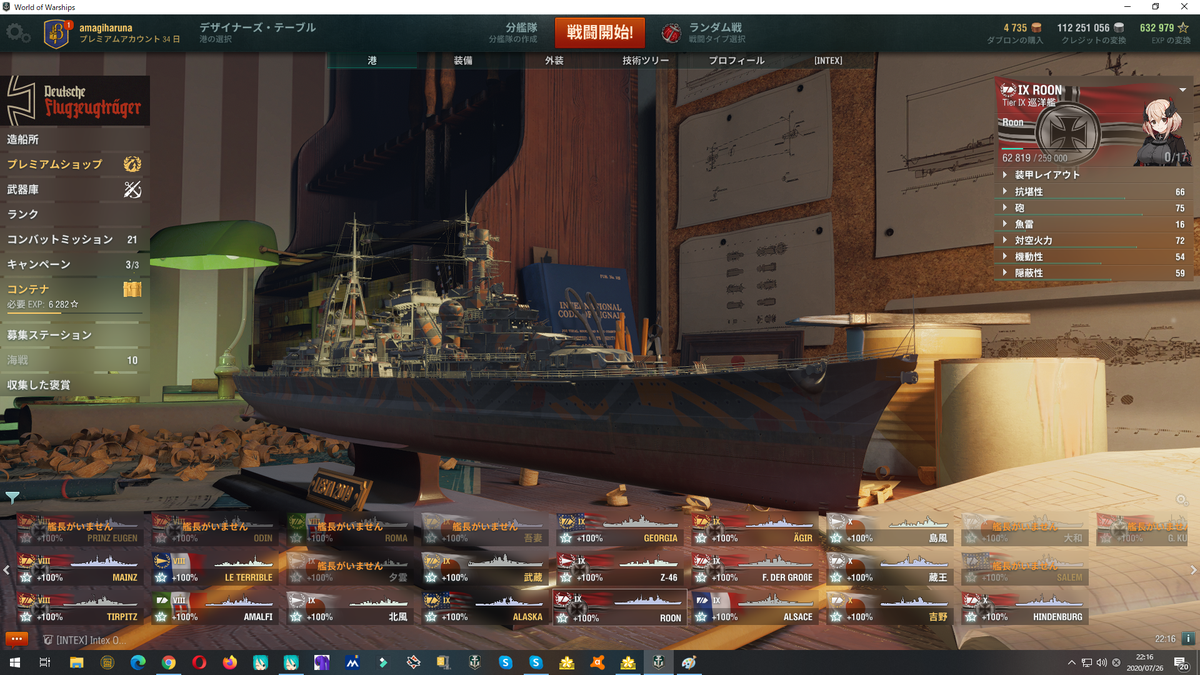Expand 機動性 stat row
Screen dimensions: 1200x675
(1093, 257)
